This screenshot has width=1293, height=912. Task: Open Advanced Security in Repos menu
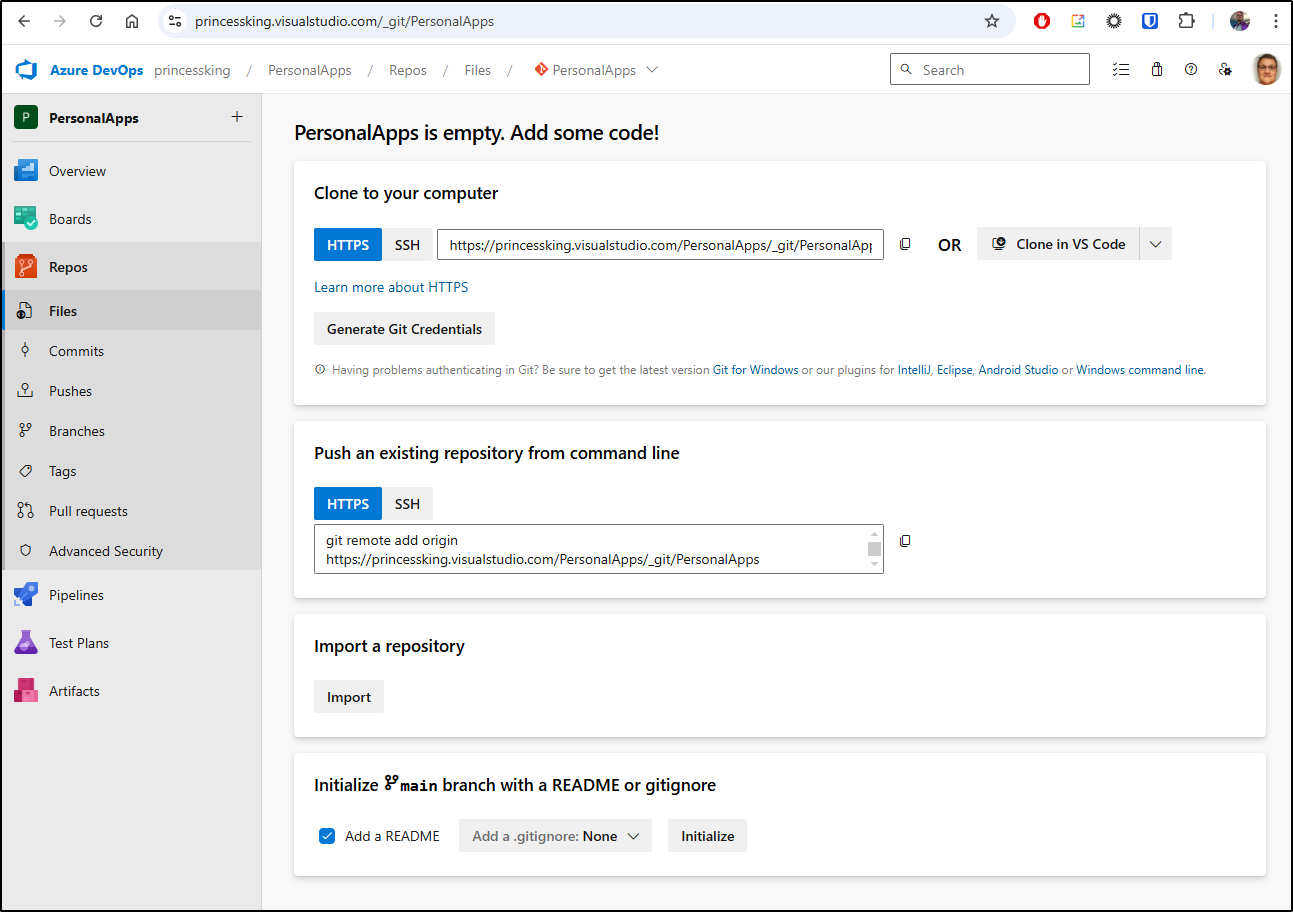click(131, 551)
